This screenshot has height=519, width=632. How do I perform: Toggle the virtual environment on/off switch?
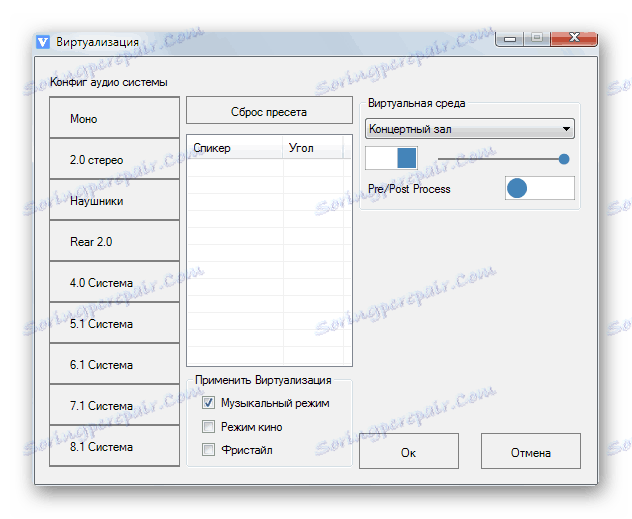point(391,158)
